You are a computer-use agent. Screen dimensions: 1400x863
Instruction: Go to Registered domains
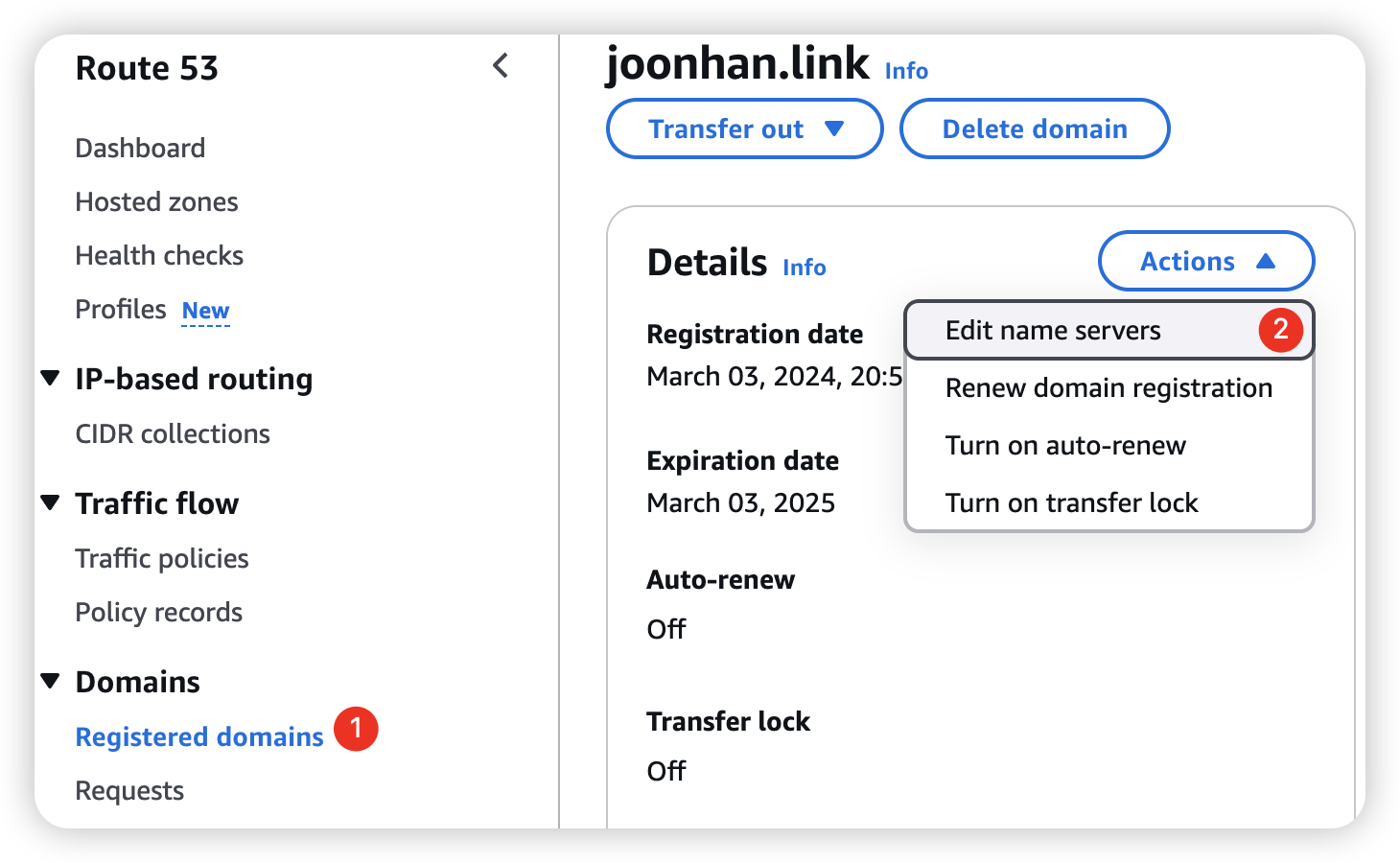(199, 736)
